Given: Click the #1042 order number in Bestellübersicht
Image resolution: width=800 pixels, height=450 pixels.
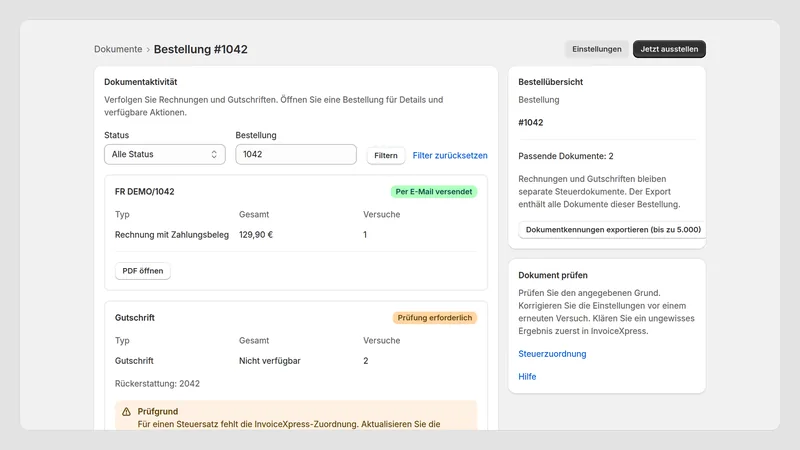Looking at the screenshot, I should coord(531,122).
